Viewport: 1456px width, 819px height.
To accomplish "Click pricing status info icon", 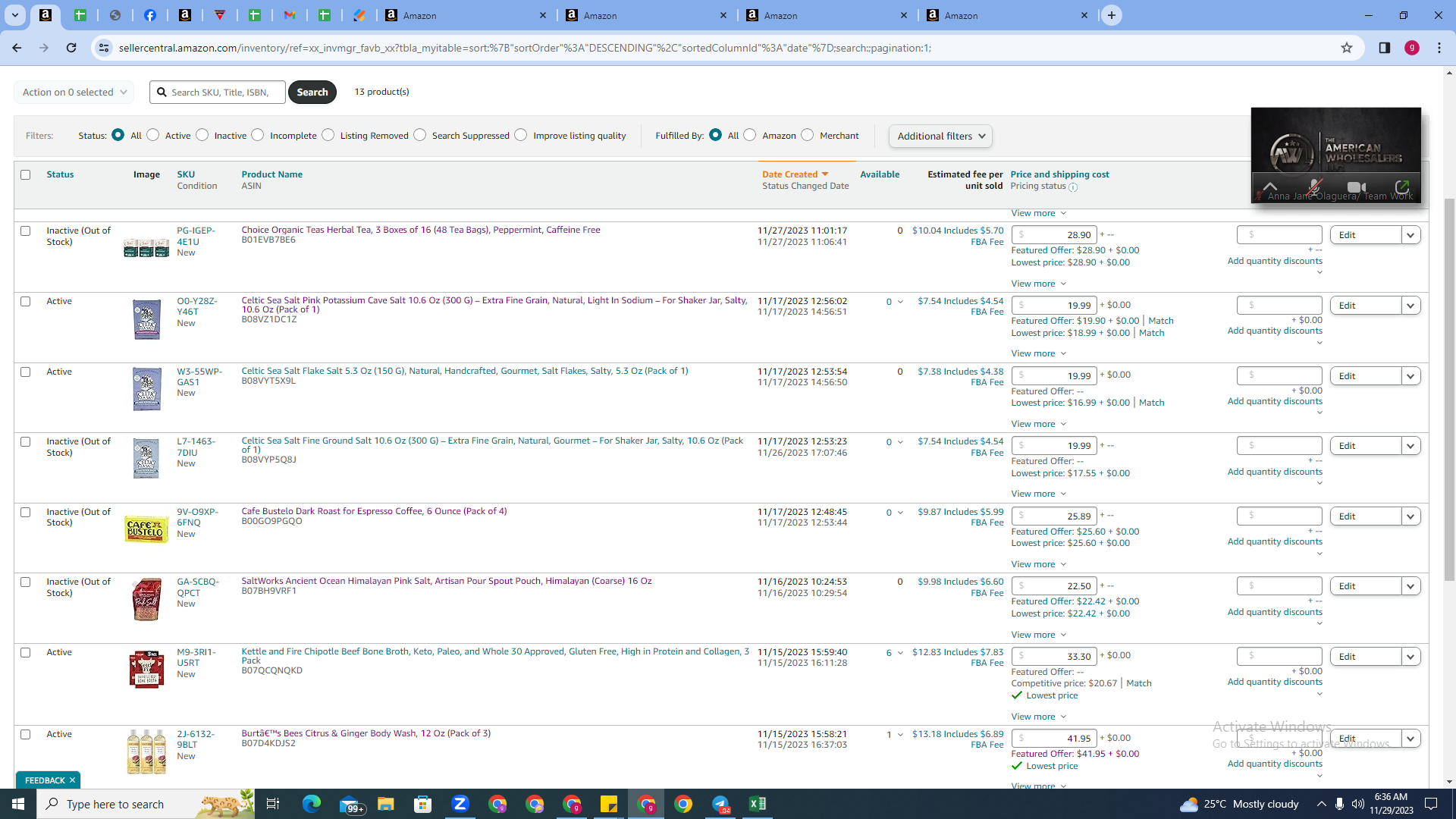I will (x=1073, y=187).
